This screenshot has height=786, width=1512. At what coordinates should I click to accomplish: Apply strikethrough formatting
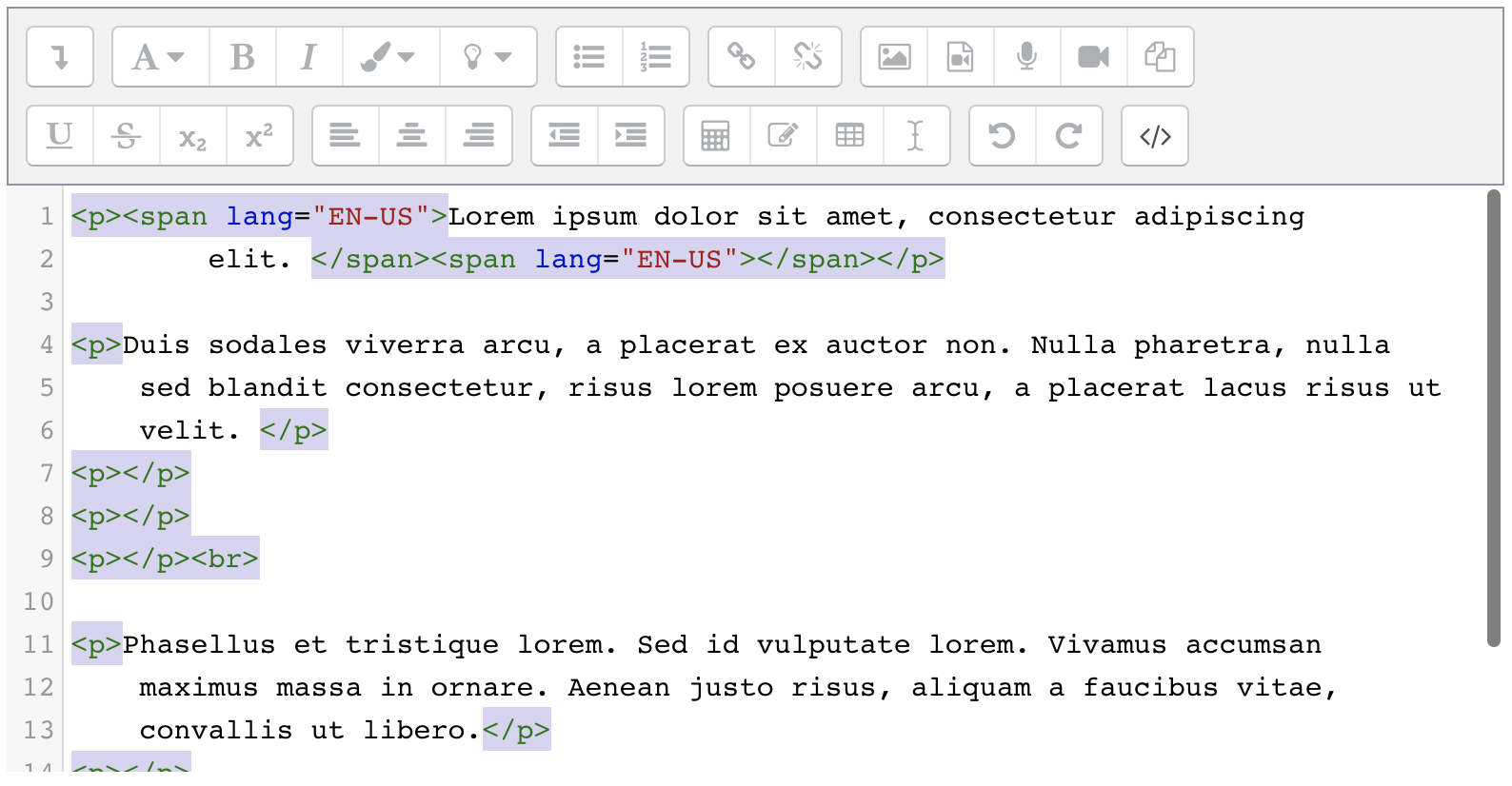[126, 136]
